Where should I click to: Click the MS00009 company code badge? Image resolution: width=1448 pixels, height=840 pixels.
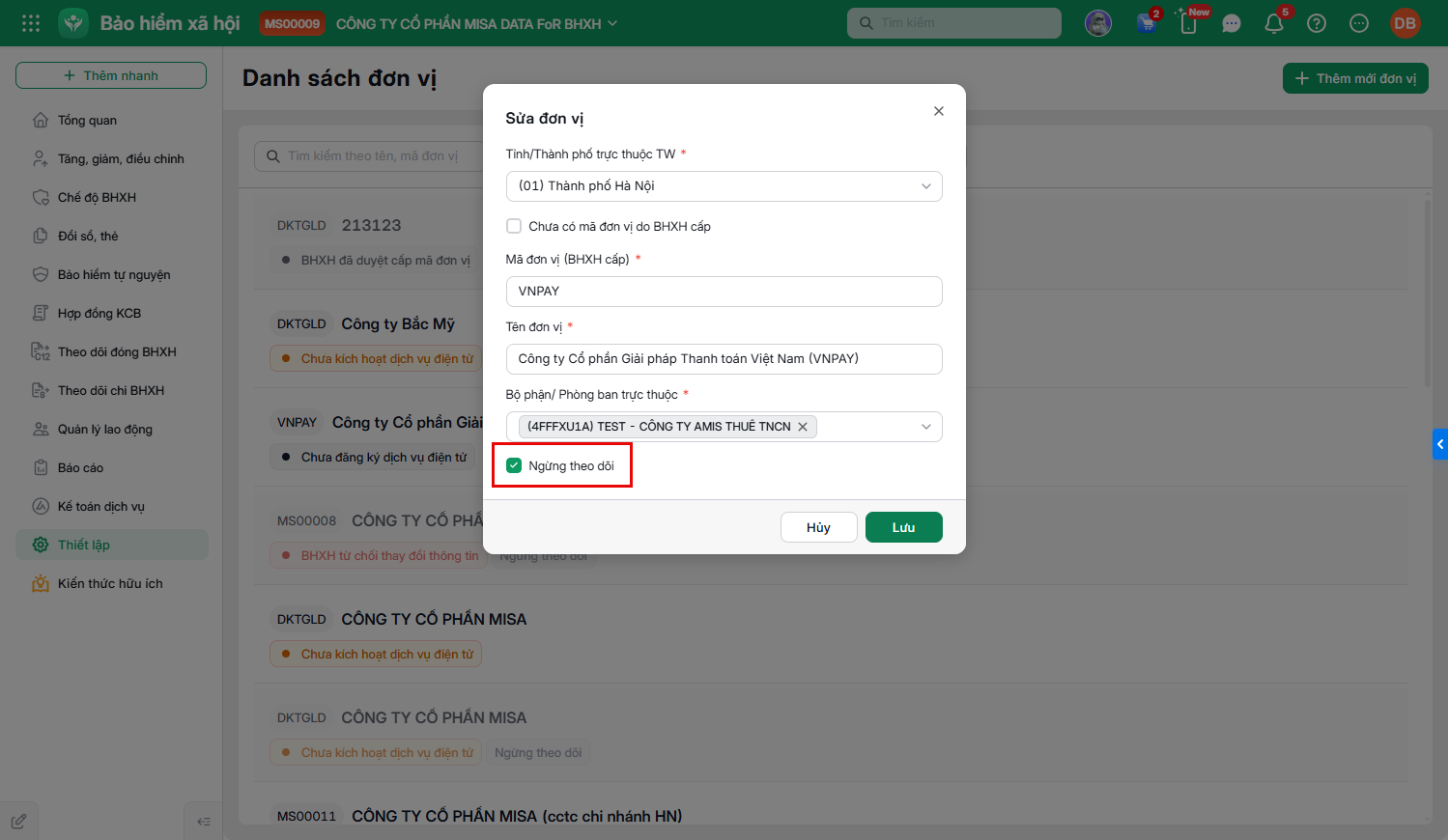click(x=292, y=23)
